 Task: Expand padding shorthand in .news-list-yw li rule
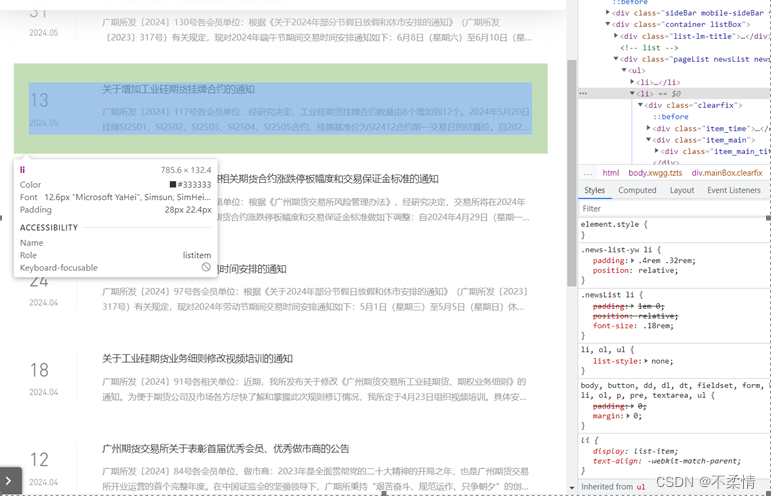(x=633, y=261)
